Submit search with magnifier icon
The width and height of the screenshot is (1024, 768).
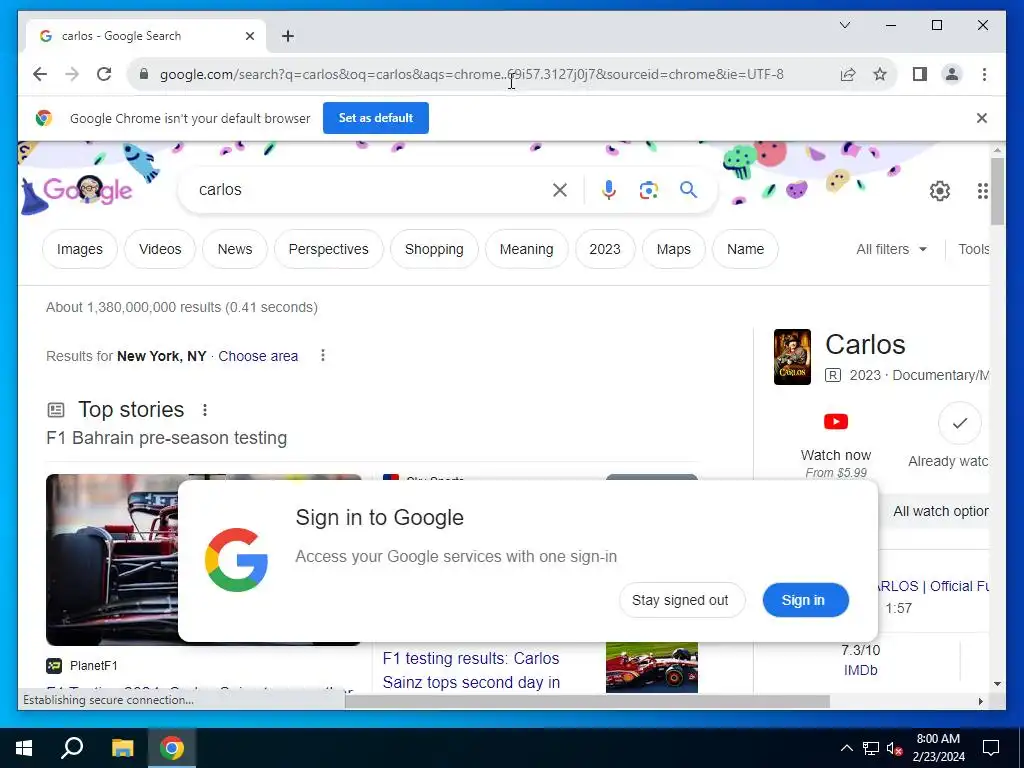pyautogui.click(x=688, y=190)
